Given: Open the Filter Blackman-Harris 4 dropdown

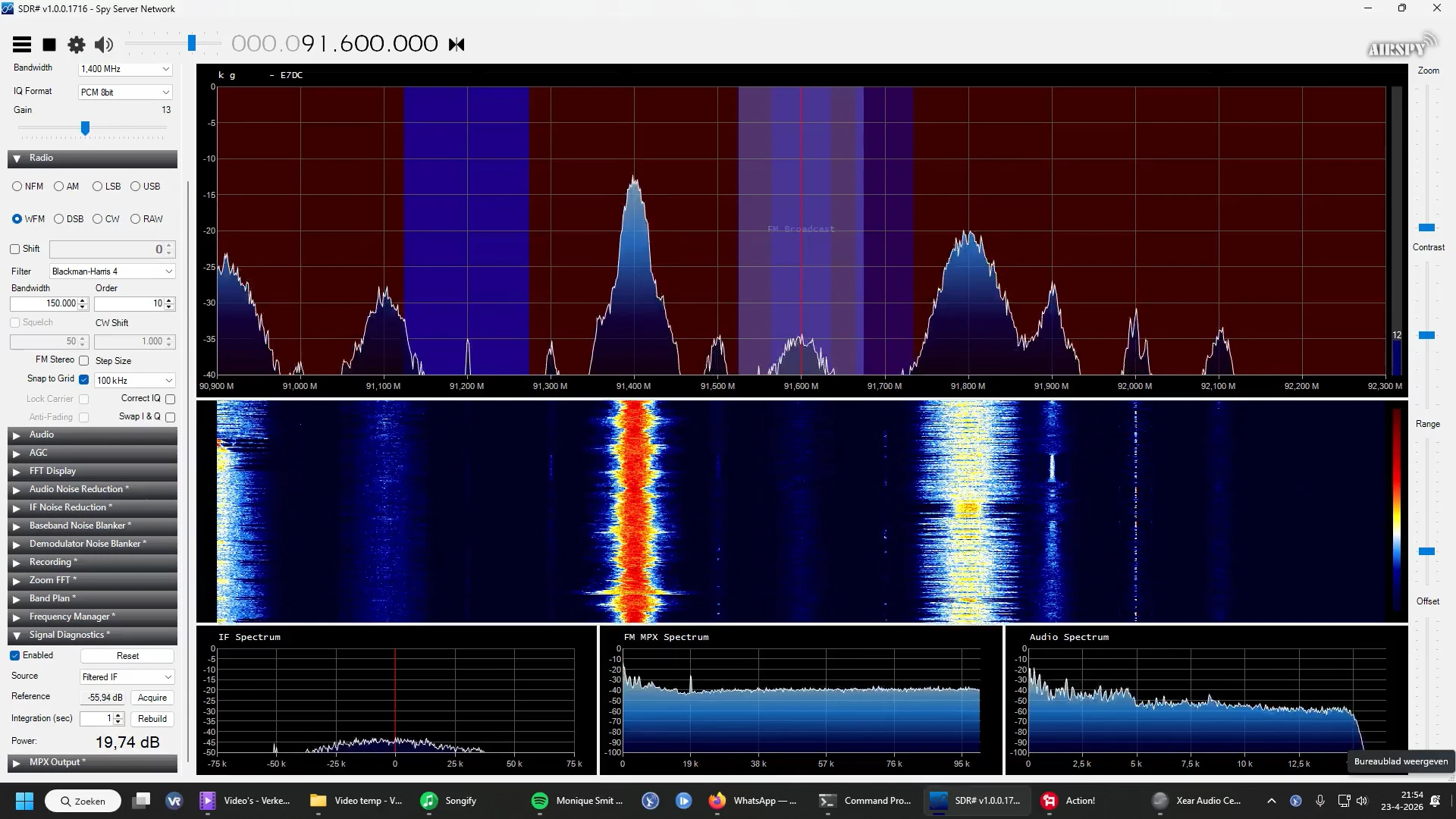Looking at the screenshot, I should [x=112, y=271].
